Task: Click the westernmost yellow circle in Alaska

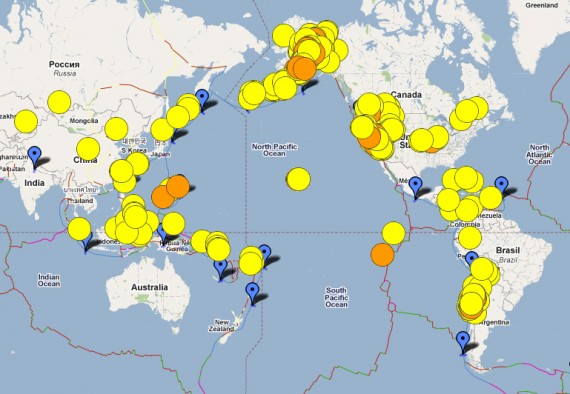Action: (284, 35)
